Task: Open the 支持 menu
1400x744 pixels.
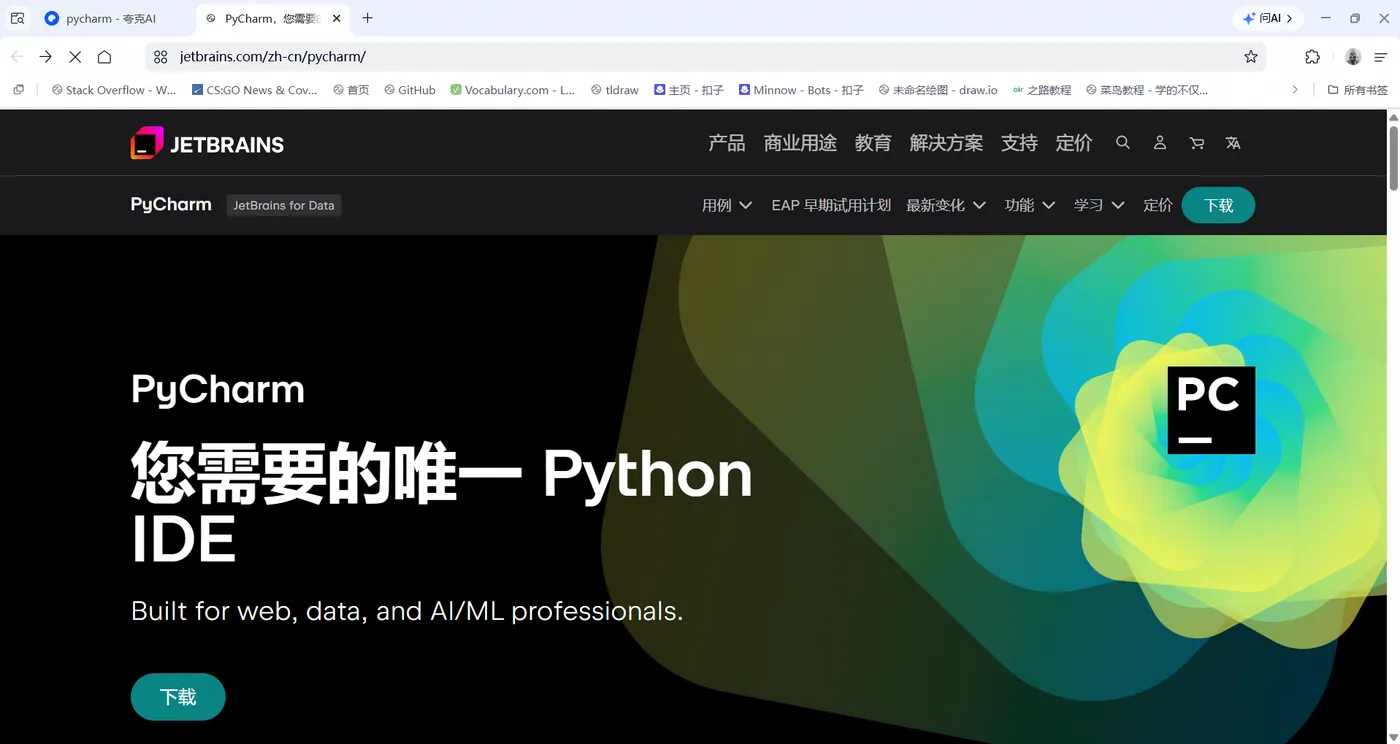Action: point(1019,143)
